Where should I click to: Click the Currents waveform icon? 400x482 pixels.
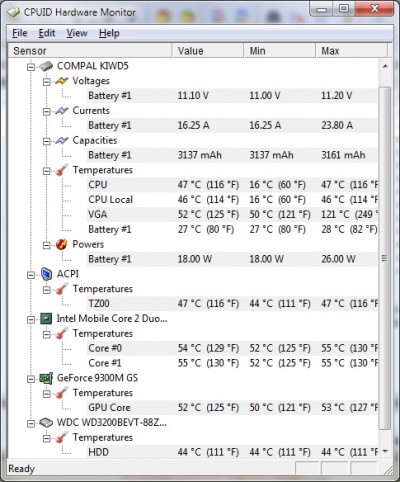tap(62, 111)
